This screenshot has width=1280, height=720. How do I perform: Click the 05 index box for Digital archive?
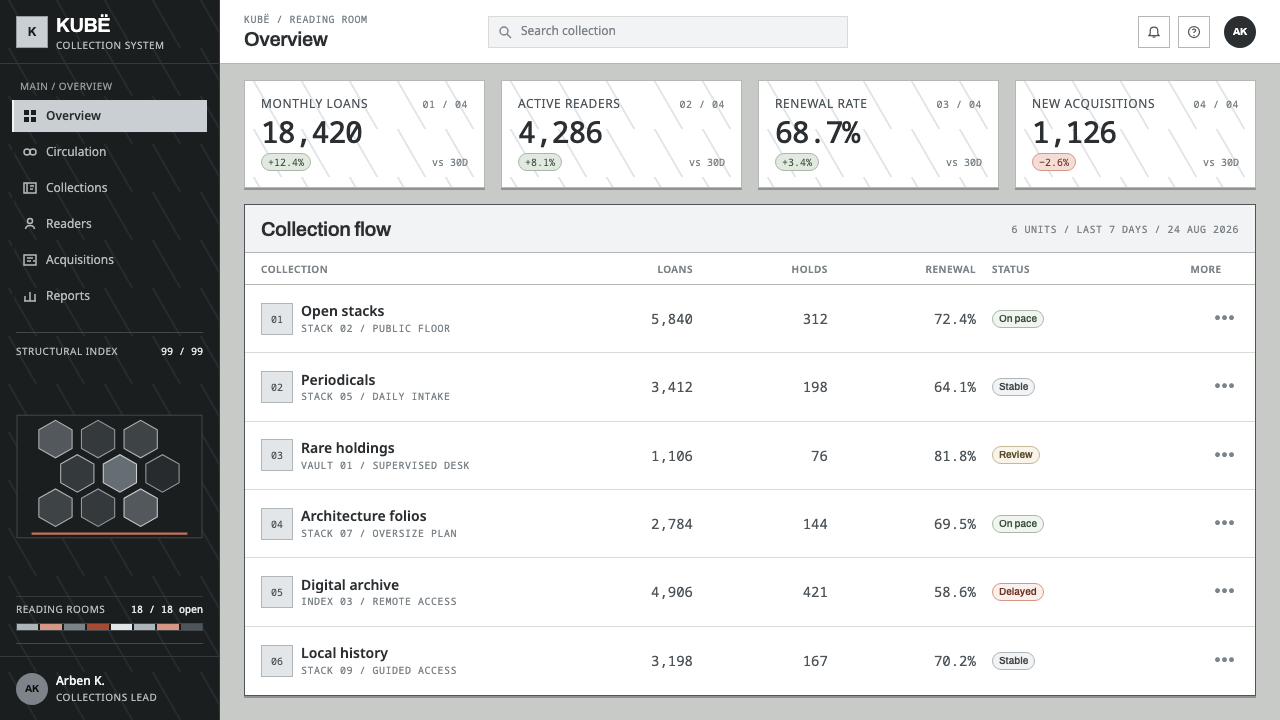coord(277,592)
